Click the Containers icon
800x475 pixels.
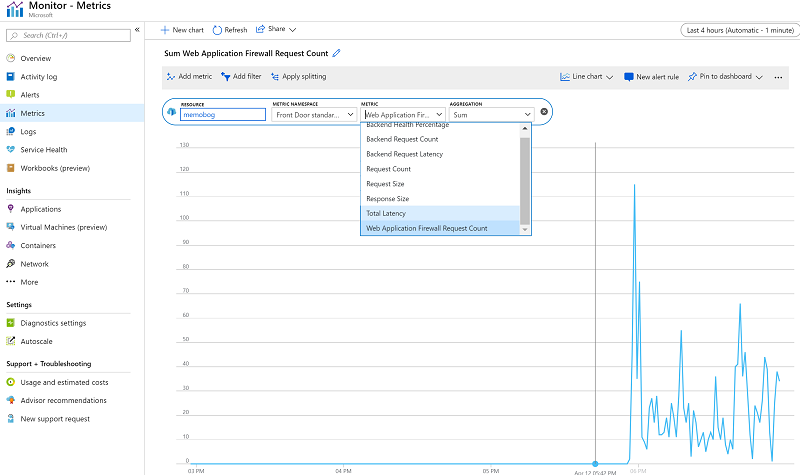point(10,245)
